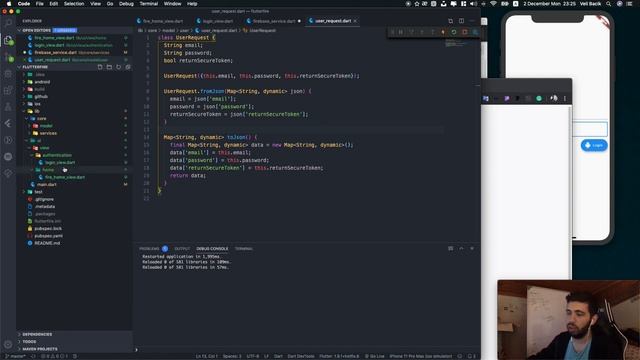Click the debug console input prompt

click(x=306, y=350)
